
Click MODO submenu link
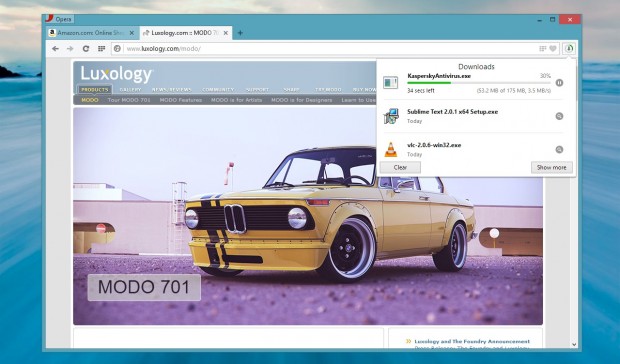(90, 100)
